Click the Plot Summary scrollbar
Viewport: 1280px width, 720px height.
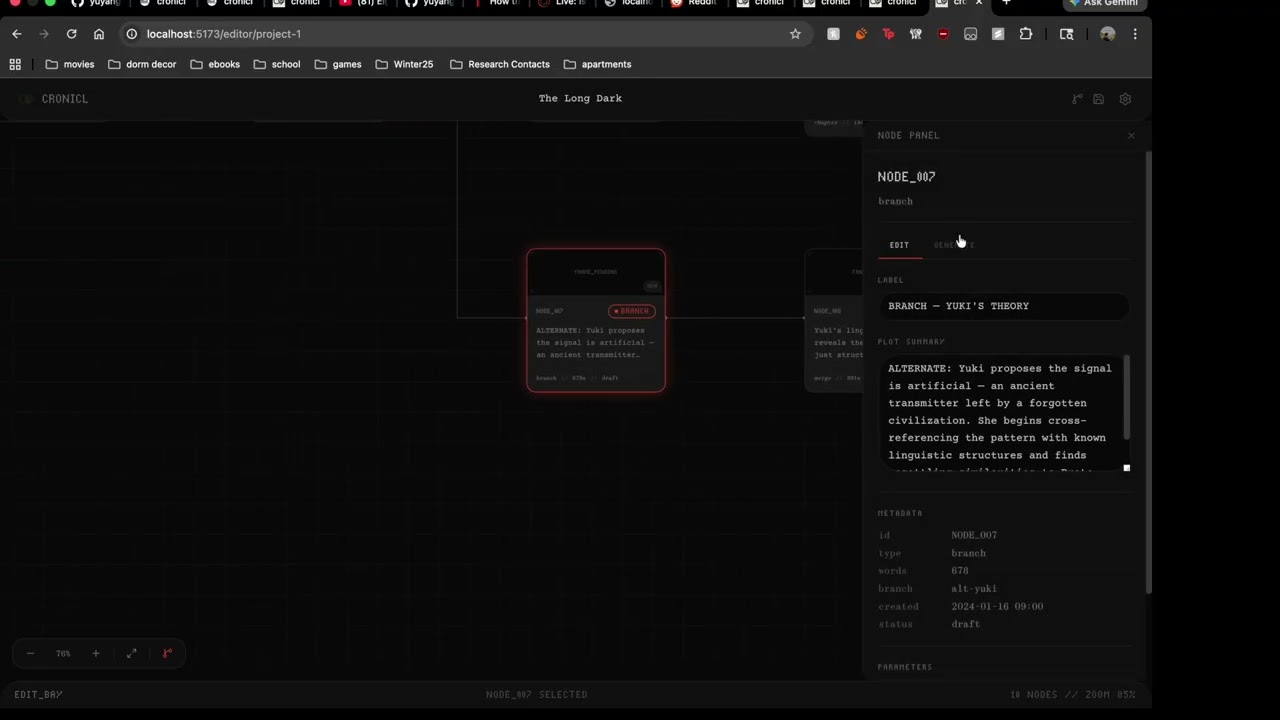tap(1126, 397)
